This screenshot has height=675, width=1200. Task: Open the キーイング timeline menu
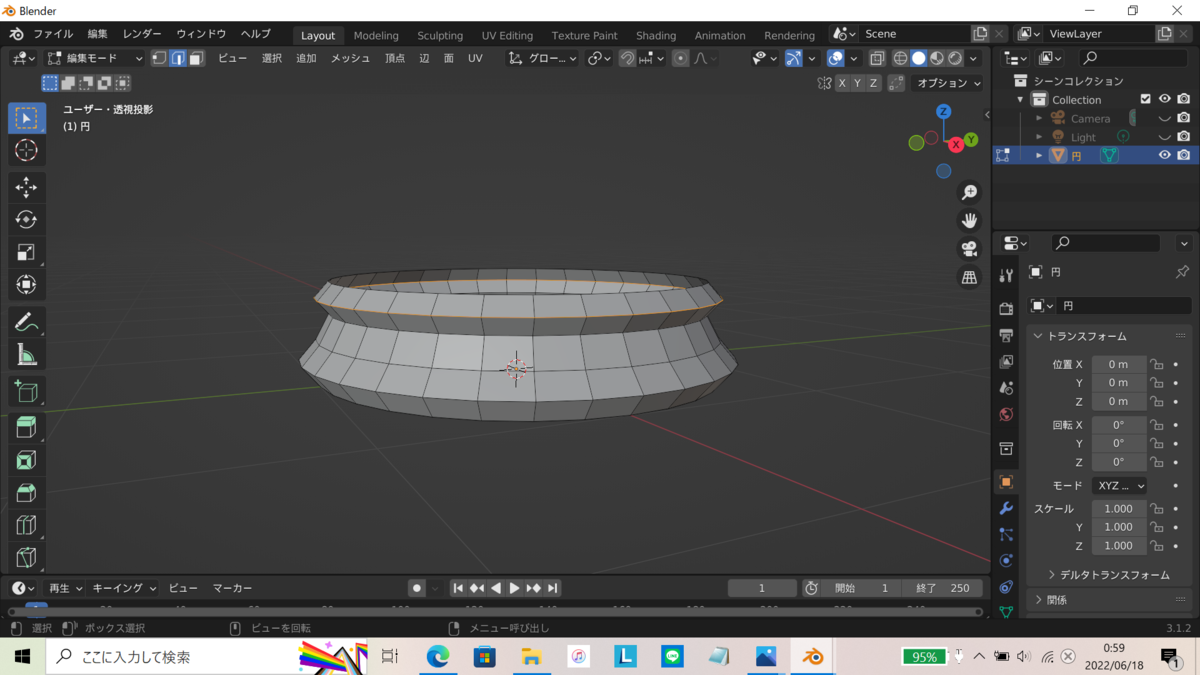click(124, 588)
